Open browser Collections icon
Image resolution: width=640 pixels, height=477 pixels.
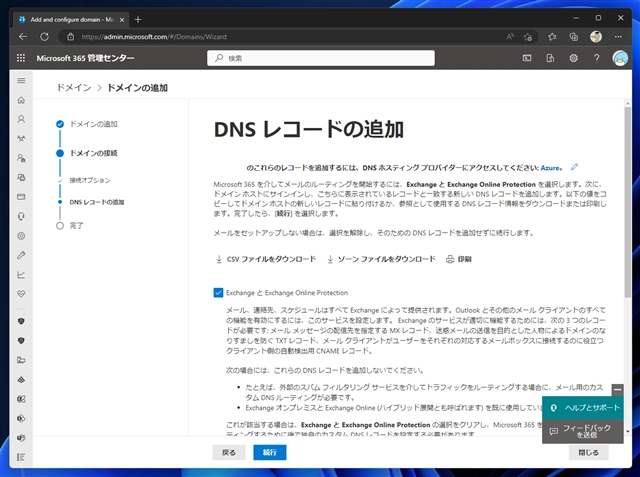574,37
